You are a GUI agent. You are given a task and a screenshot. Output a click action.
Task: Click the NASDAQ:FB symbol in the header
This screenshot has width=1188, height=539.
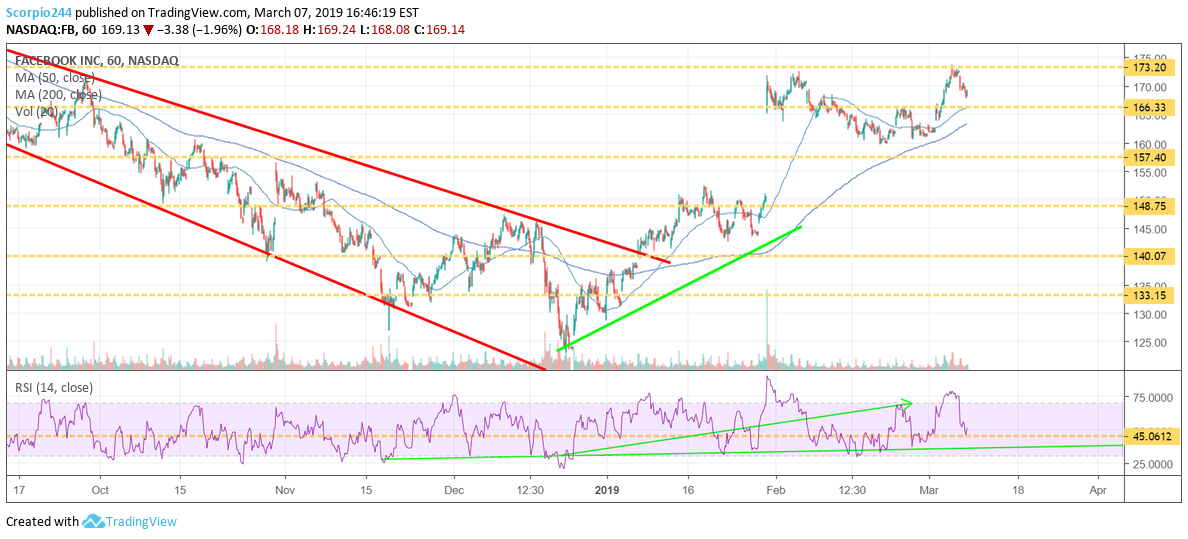38,30
